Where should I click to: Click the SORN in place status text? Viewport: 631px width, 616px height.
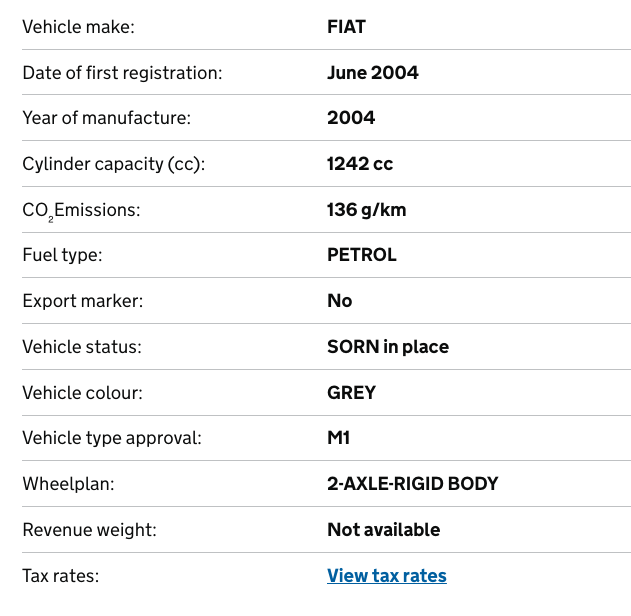coord(388,347)
